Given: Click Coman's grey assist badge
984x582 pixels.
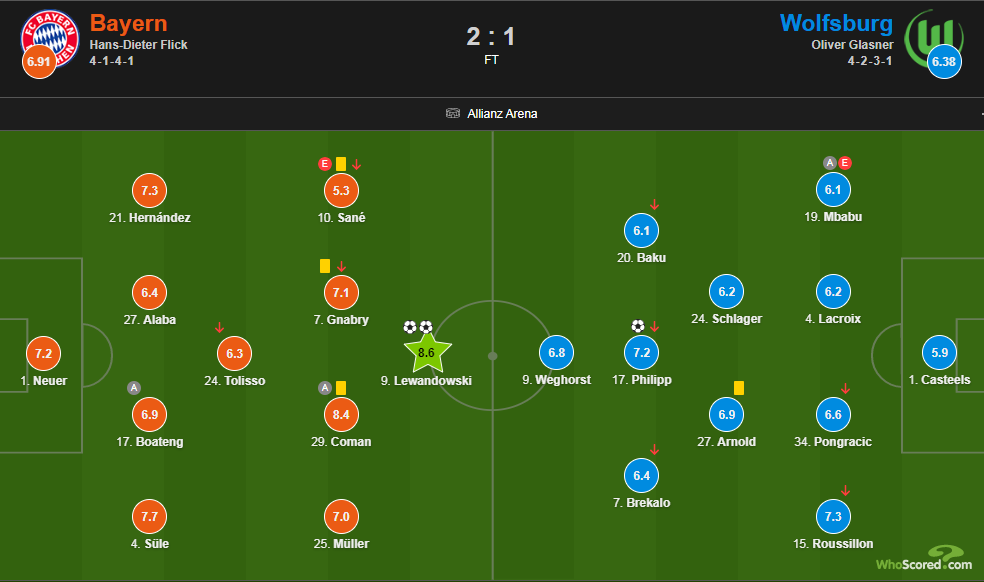Looking at the screenshot, I should [324, 388].
